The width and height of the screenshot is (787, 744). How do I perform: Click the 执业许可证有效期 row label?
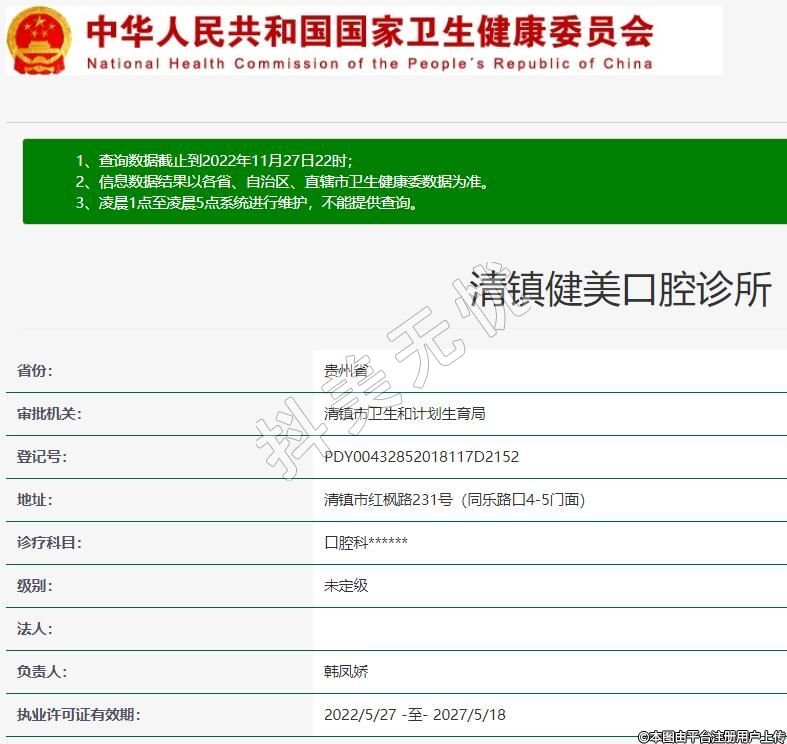(x=78, y=715)
